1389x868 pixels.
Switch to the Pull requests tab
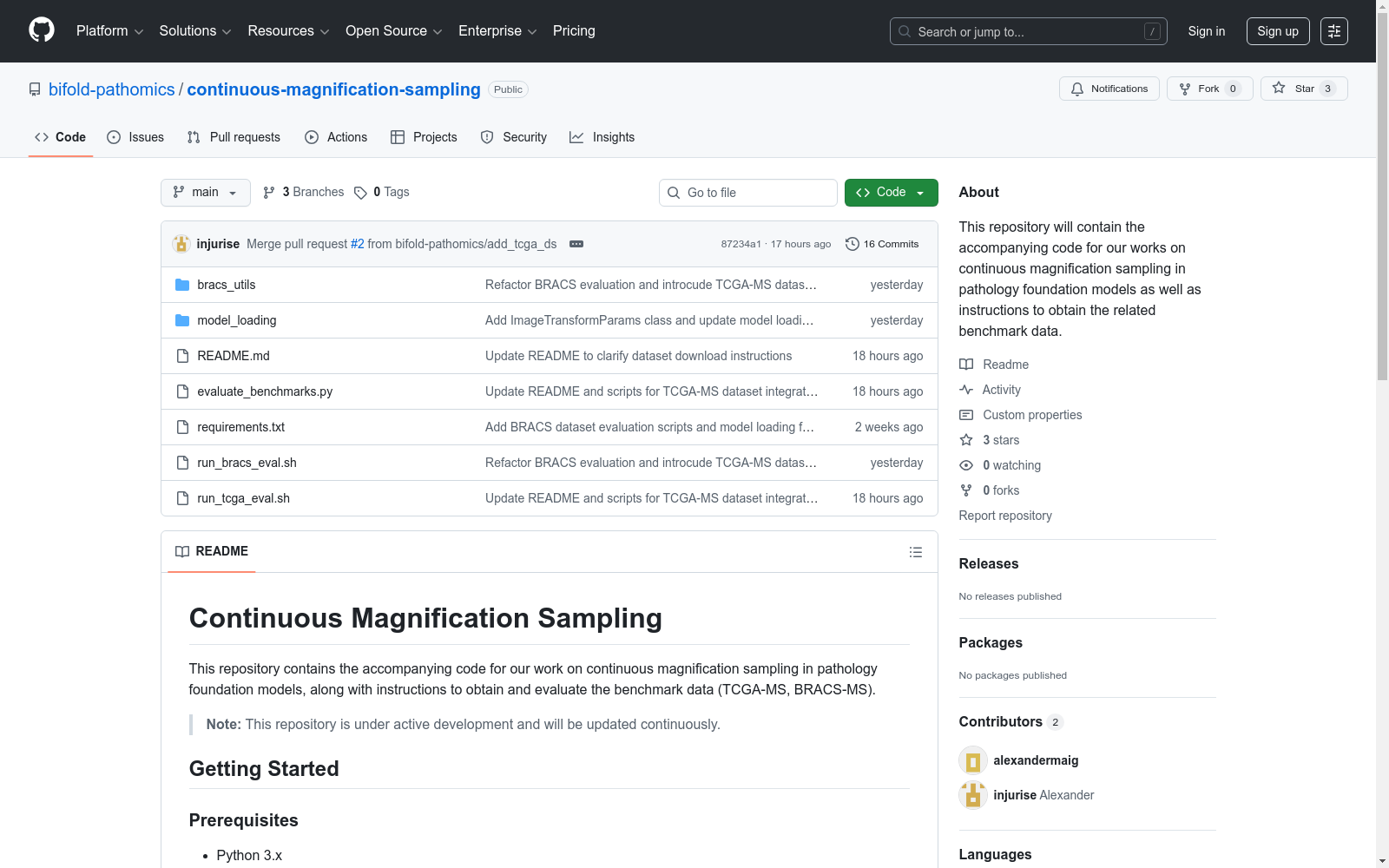pyautogui.click(x=234, y=137)
